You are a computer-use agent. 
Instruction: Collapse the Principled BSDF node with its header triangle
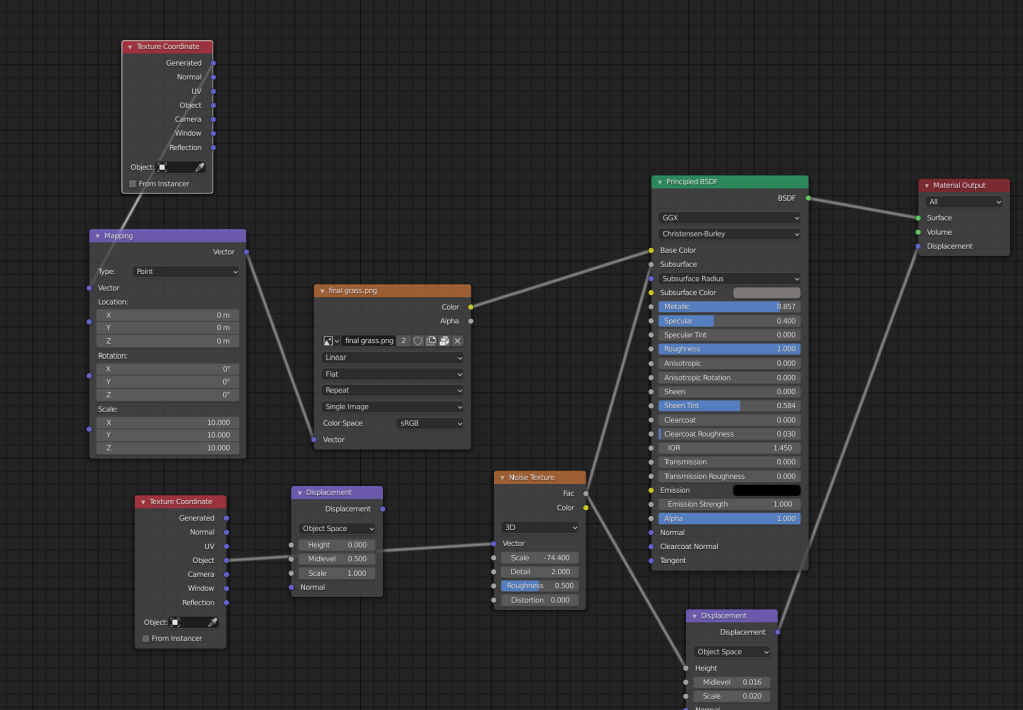pyautogui.click(x=660, y=182)
